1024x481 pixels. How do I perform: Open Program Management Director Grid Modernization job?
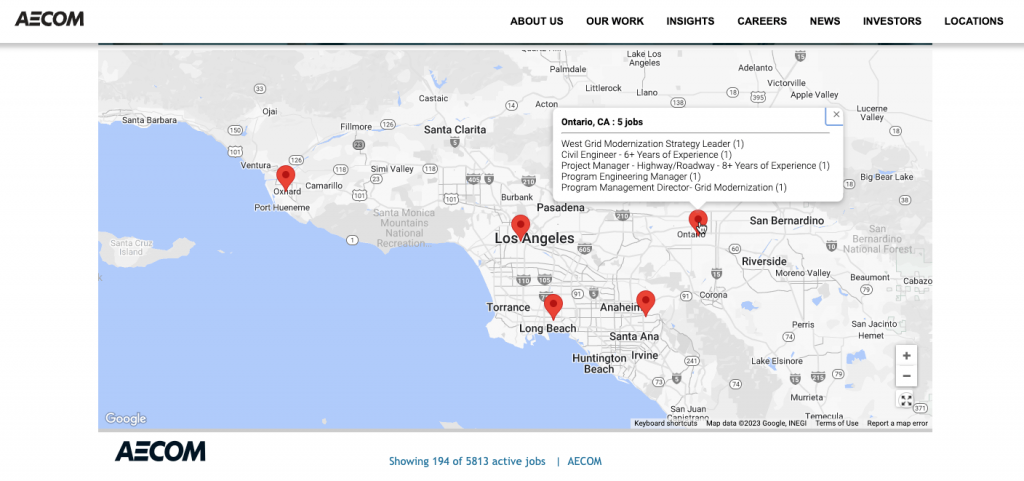point(674,187)
